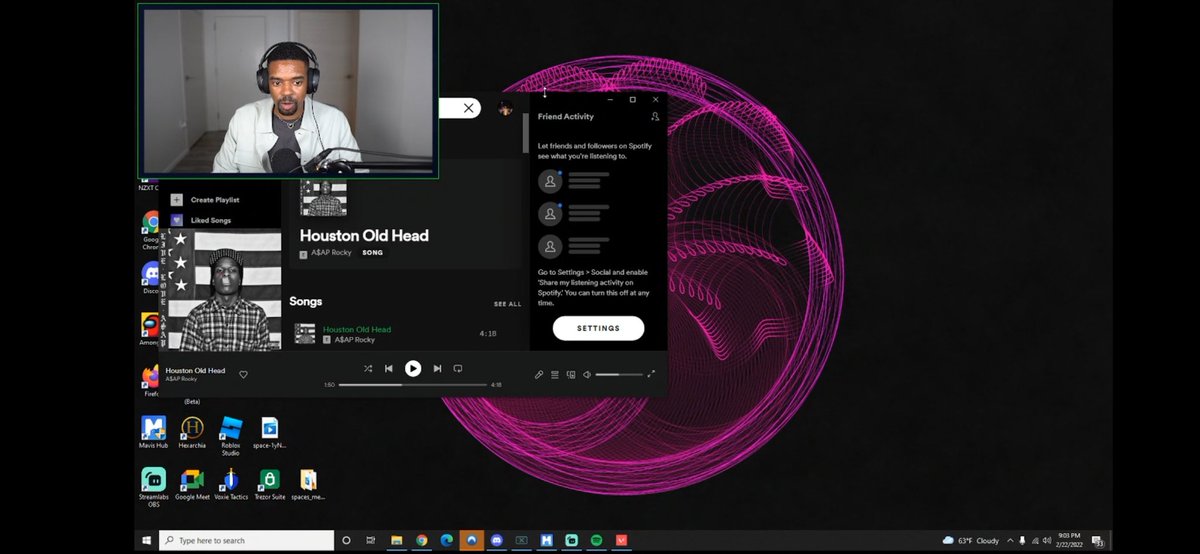Open the lyrics microphone icon
The image size is (1200, 554).
coord(539,374)
